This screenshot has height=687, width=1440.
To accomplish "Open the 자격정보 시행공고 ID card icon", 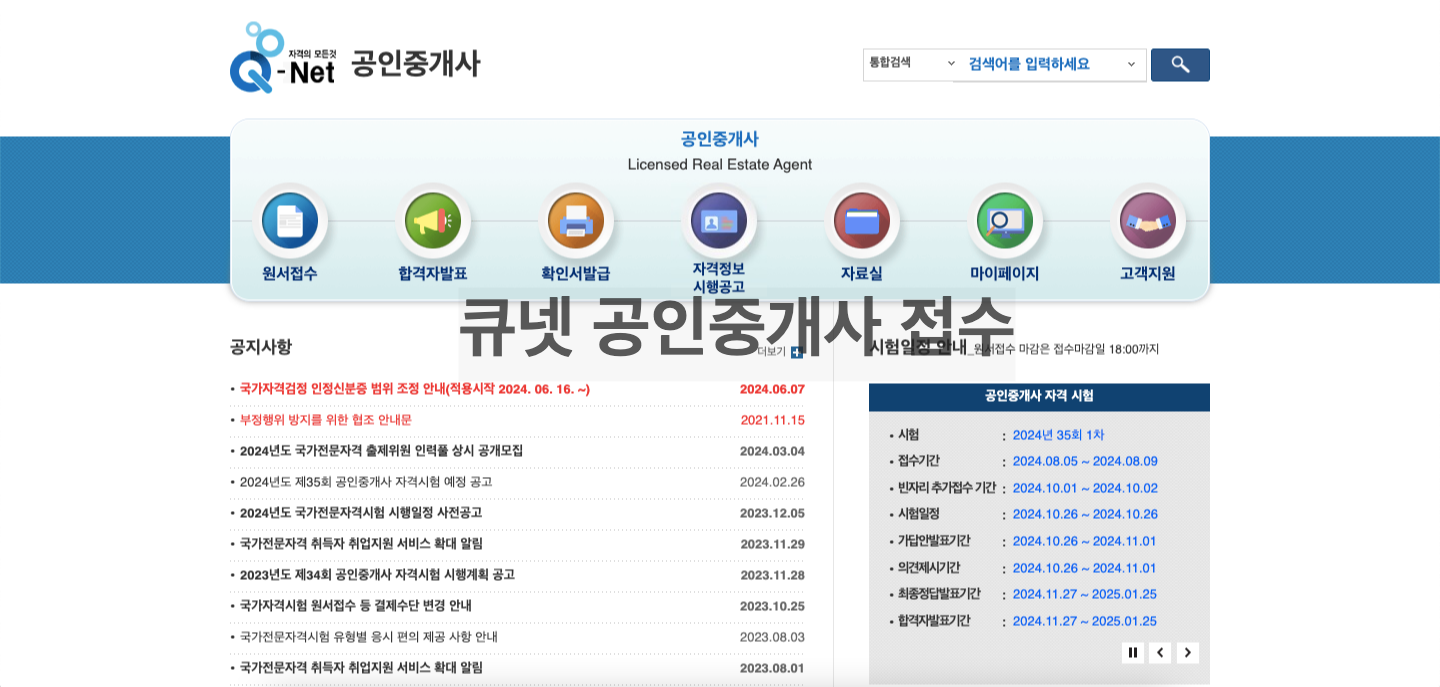I will (719, 221).
